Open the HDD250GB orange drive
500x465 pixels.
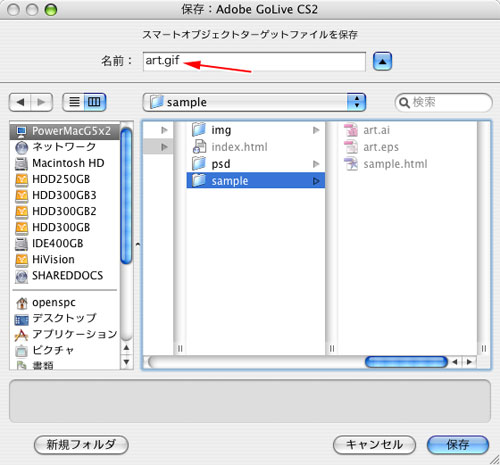click(65, 179)
